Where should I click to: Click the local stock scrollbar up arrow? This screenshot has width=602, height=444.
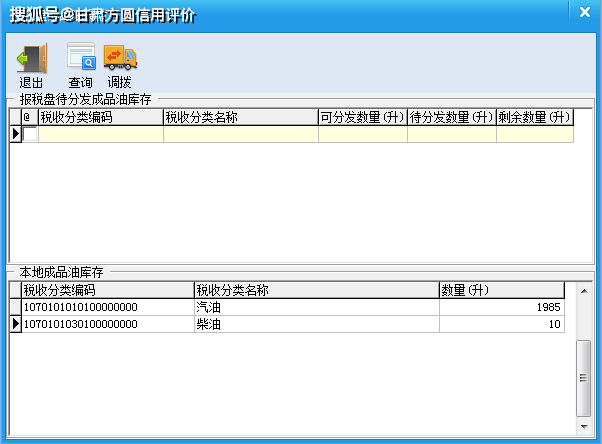point(584,291)
